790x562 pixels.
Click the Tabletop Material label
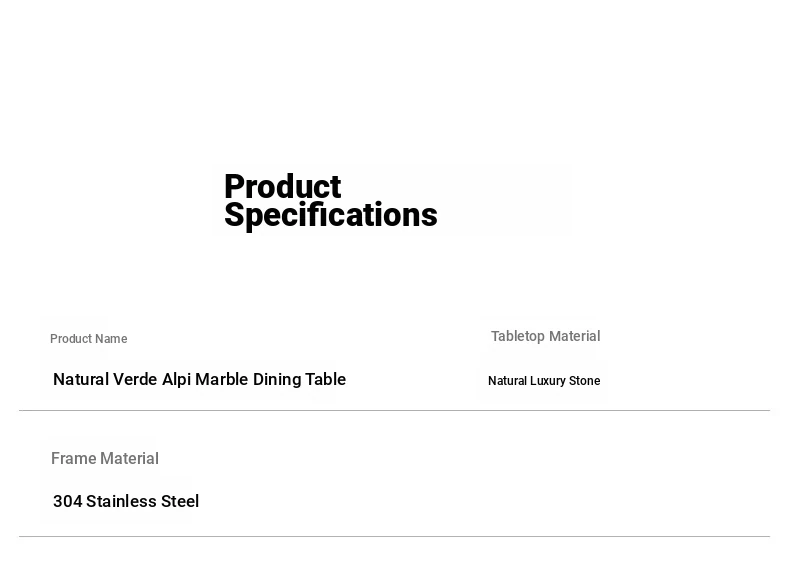(546, 336)
